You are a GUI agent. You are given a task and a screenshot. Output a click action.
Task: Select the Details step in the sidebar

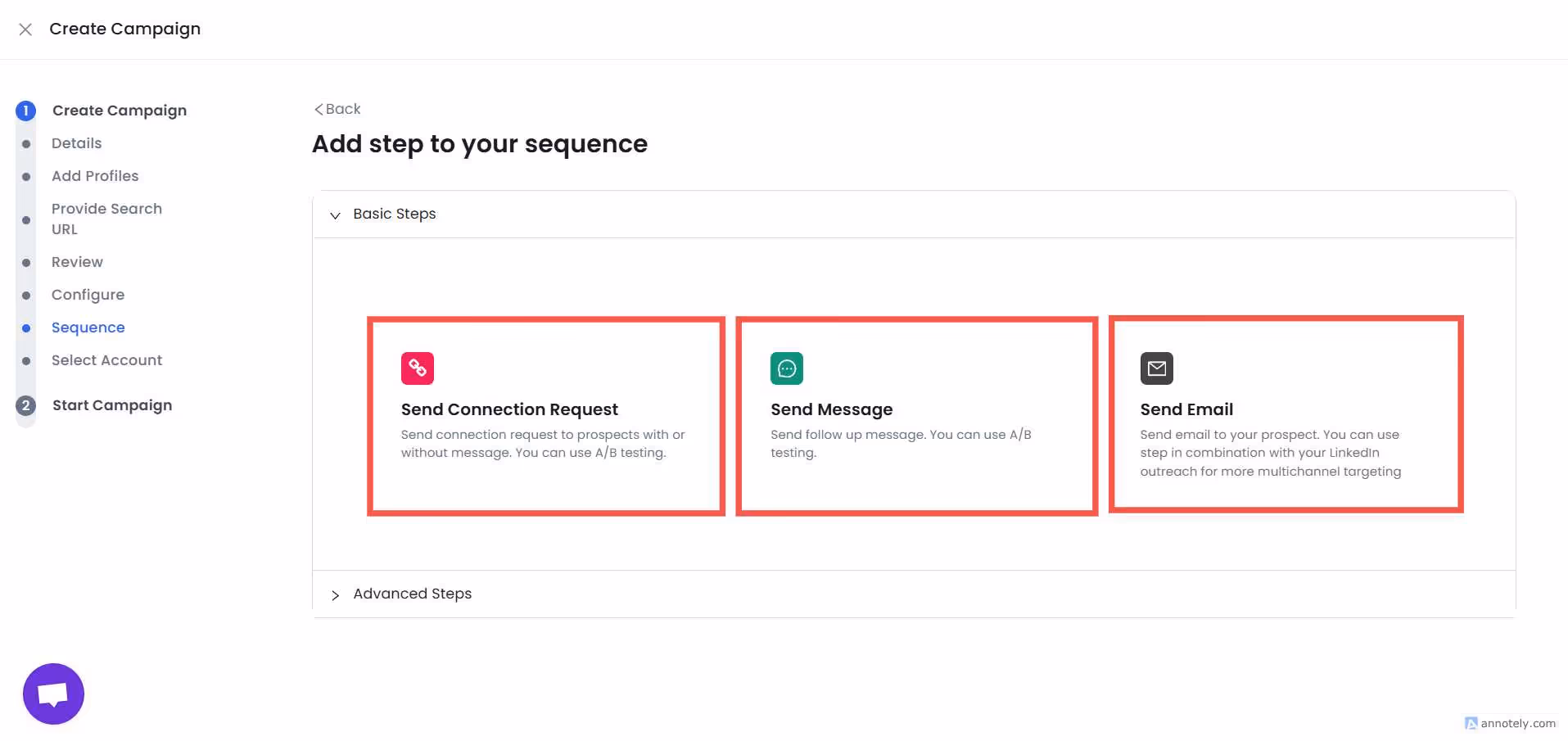(76, 143)
